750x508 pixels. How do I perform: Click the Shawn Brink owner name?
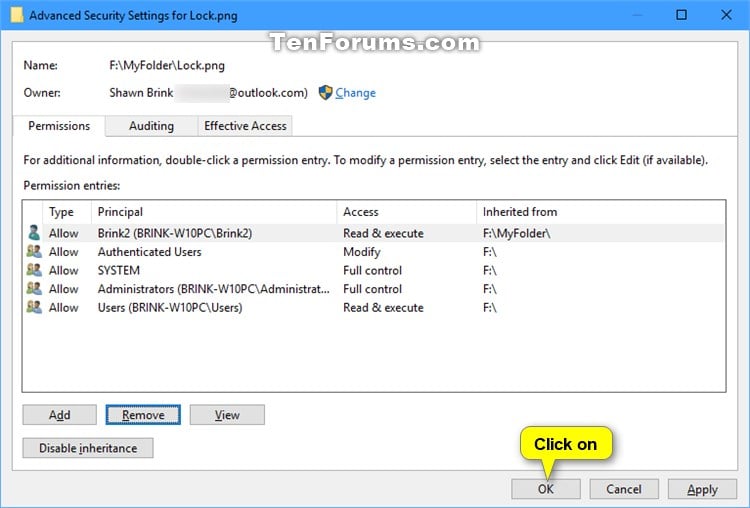[x=141, y=92]
